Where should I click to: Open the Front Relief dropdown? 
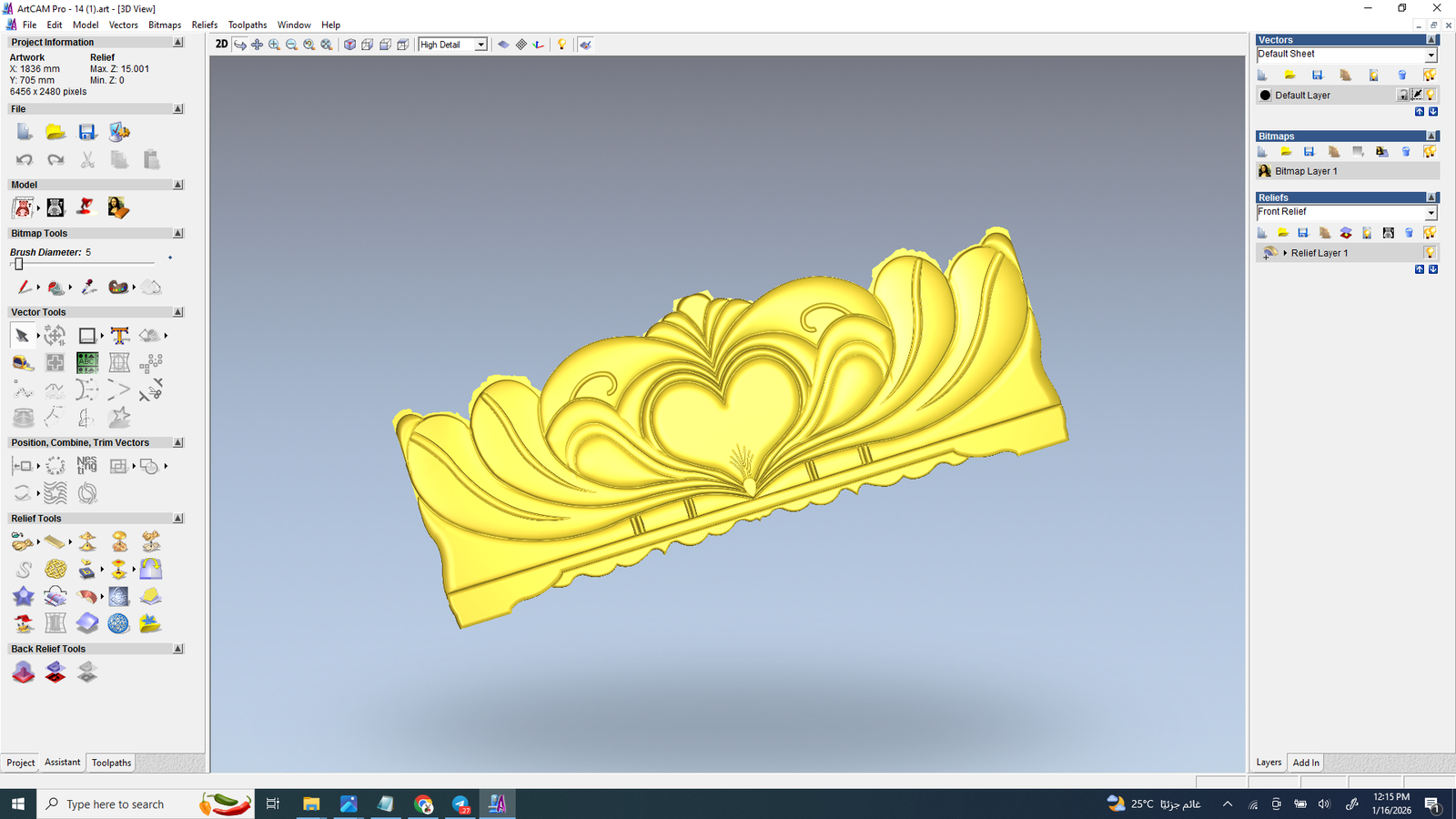[1430, 213]
